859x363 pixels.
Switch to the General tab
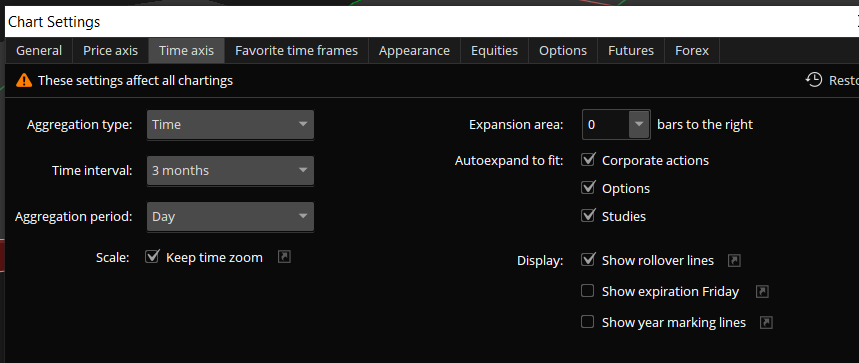(39, 51)
